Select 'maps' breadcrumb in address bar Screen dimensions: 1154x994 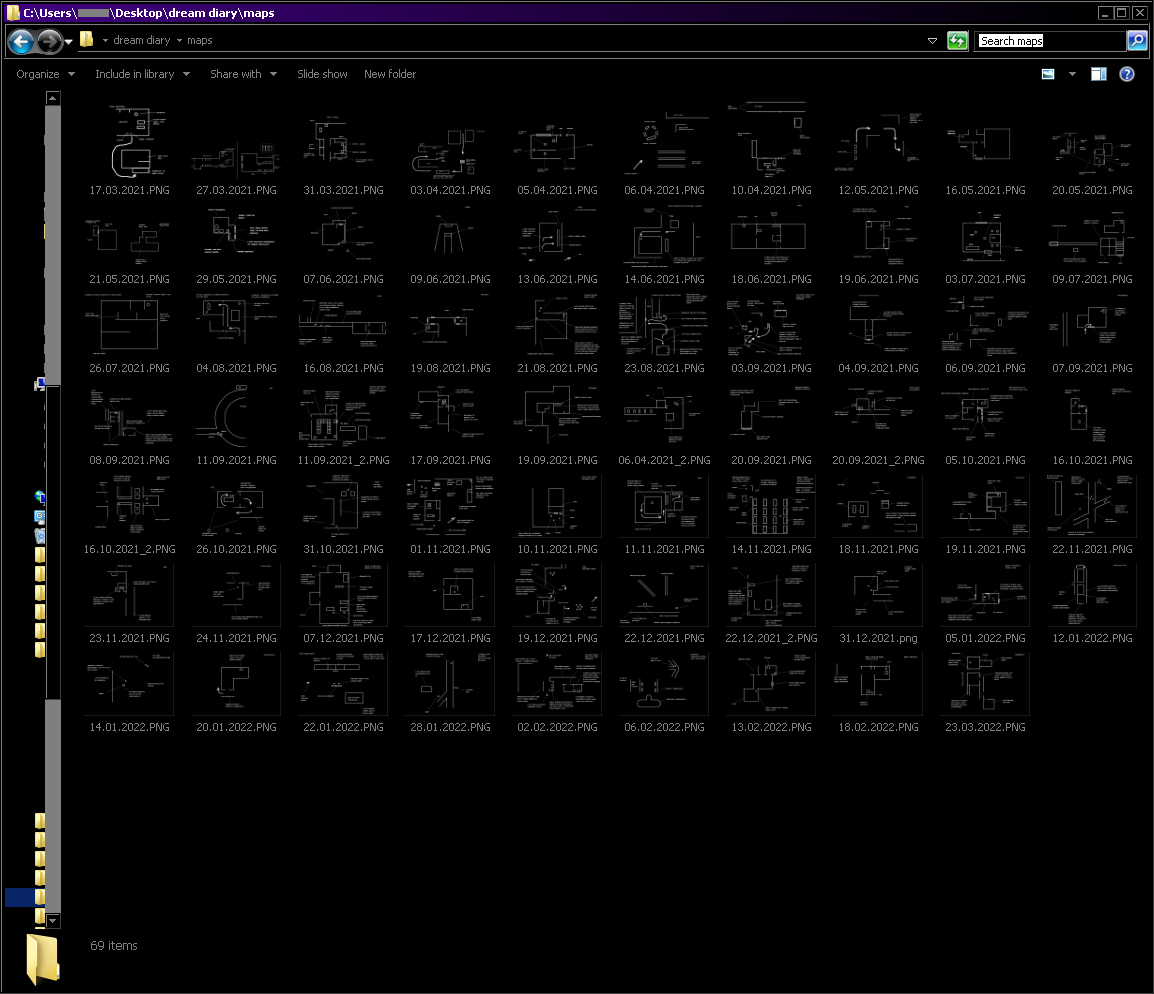tap(199, 40)
